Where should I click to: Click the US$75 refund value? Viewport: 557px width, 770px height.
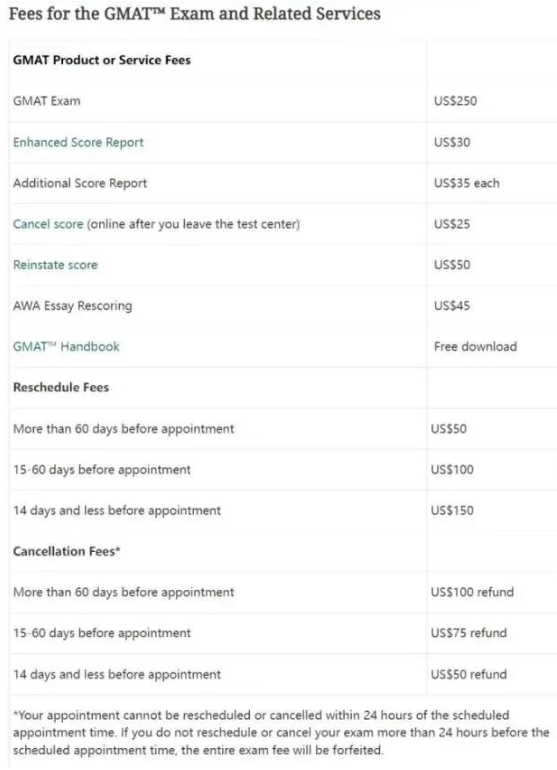[x=469, y=633]
